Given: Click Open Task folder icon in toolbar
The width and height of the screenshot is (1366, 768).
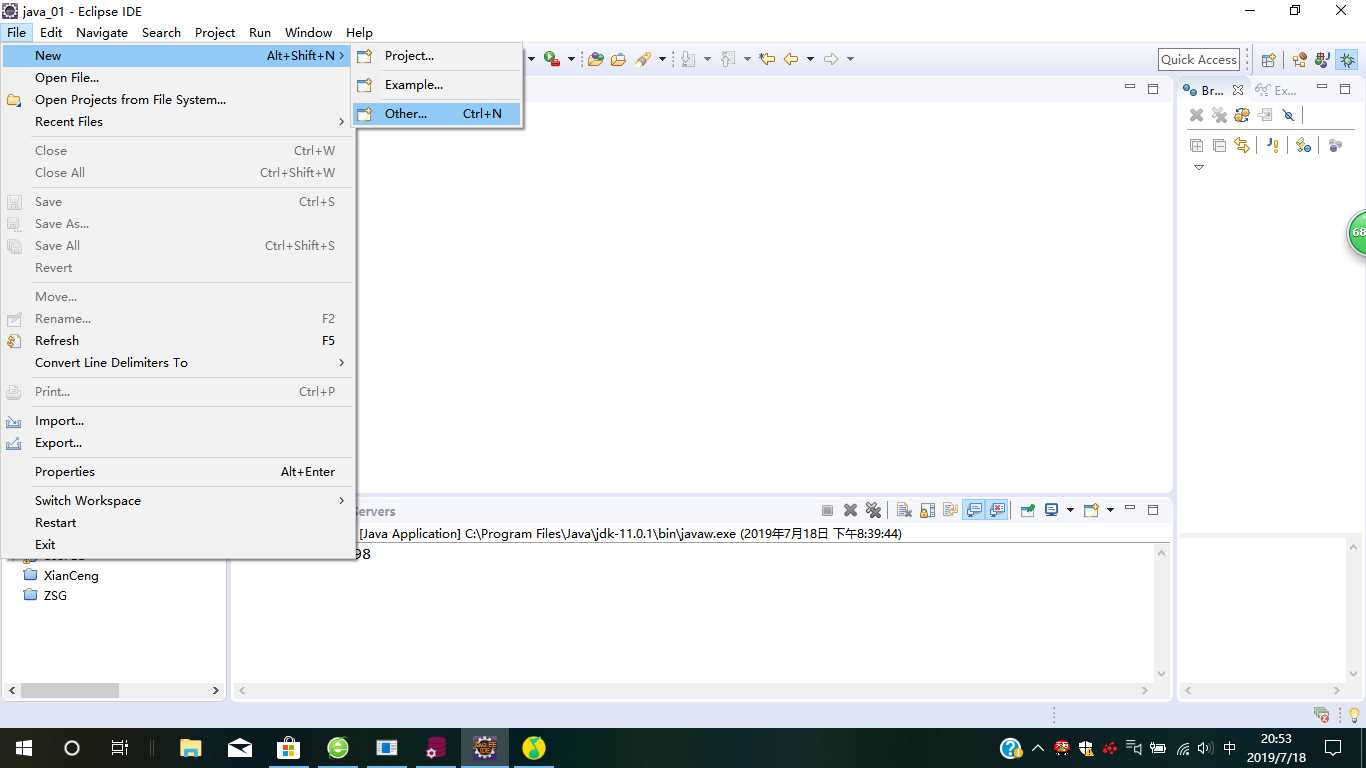Looking at the screenshot, I should click(618, 59).
